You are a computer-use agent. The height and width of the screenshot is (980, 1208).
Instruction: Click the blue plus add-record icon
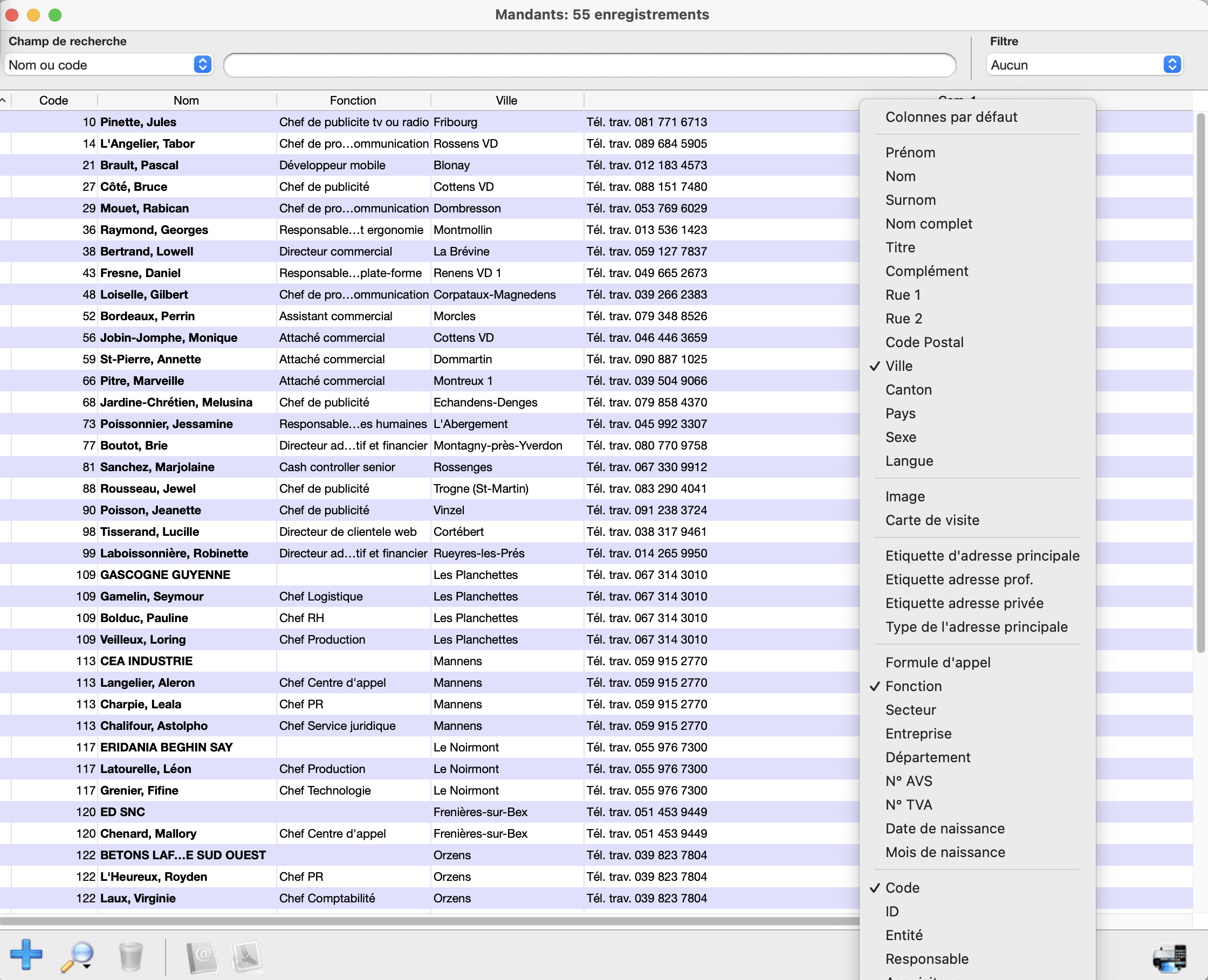pyautogui.click(x=26, y=955)
